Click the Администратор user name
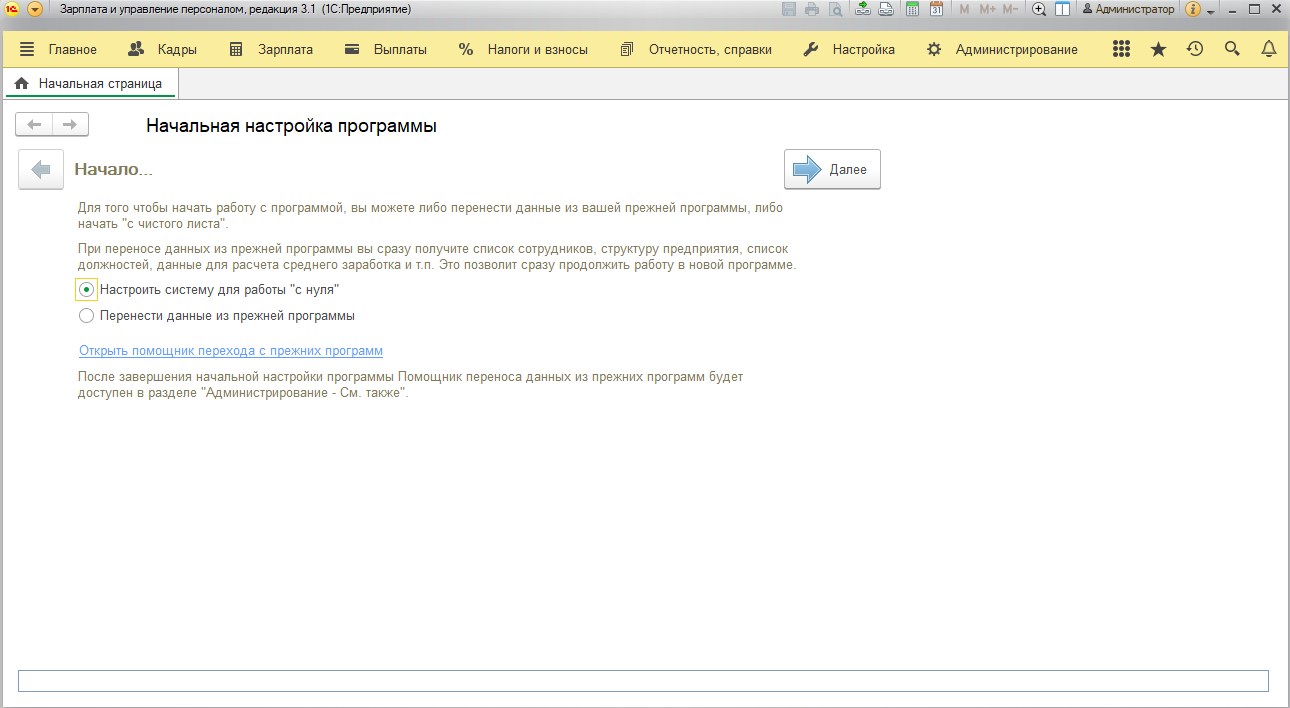 (1128, 9)
